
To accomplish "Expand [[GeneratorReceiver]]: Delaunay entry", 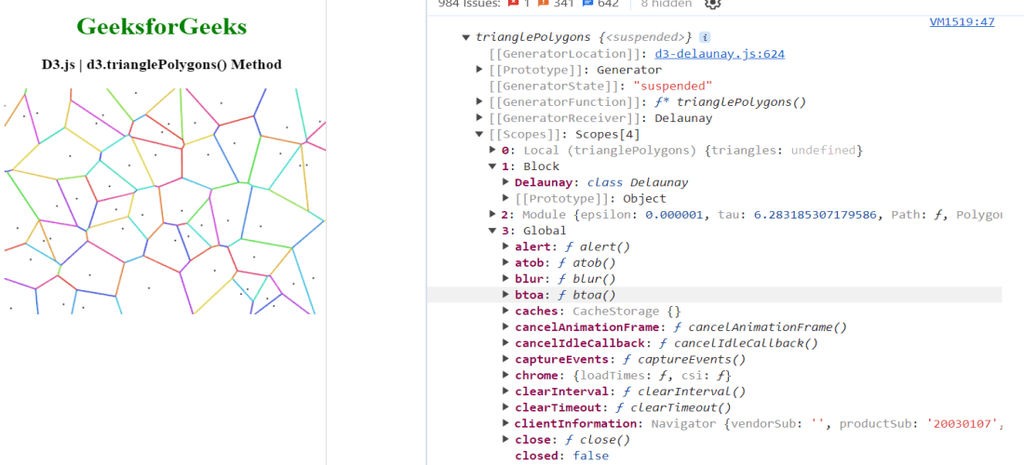I will [x=480, y=118].
